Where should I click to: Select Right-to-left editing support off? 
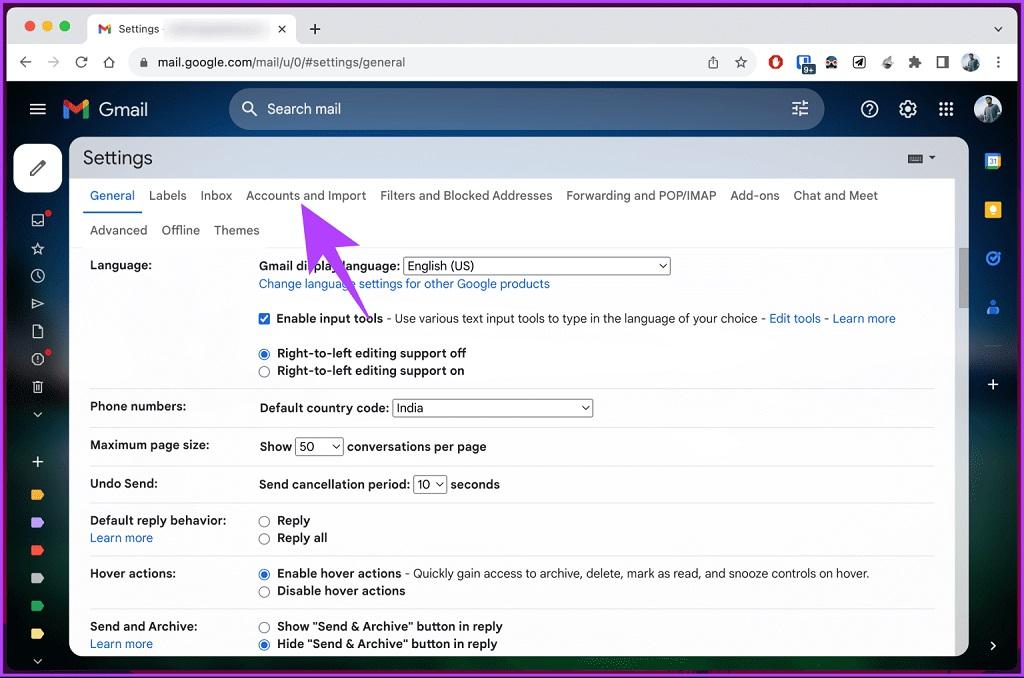click(x=264, y=354)
